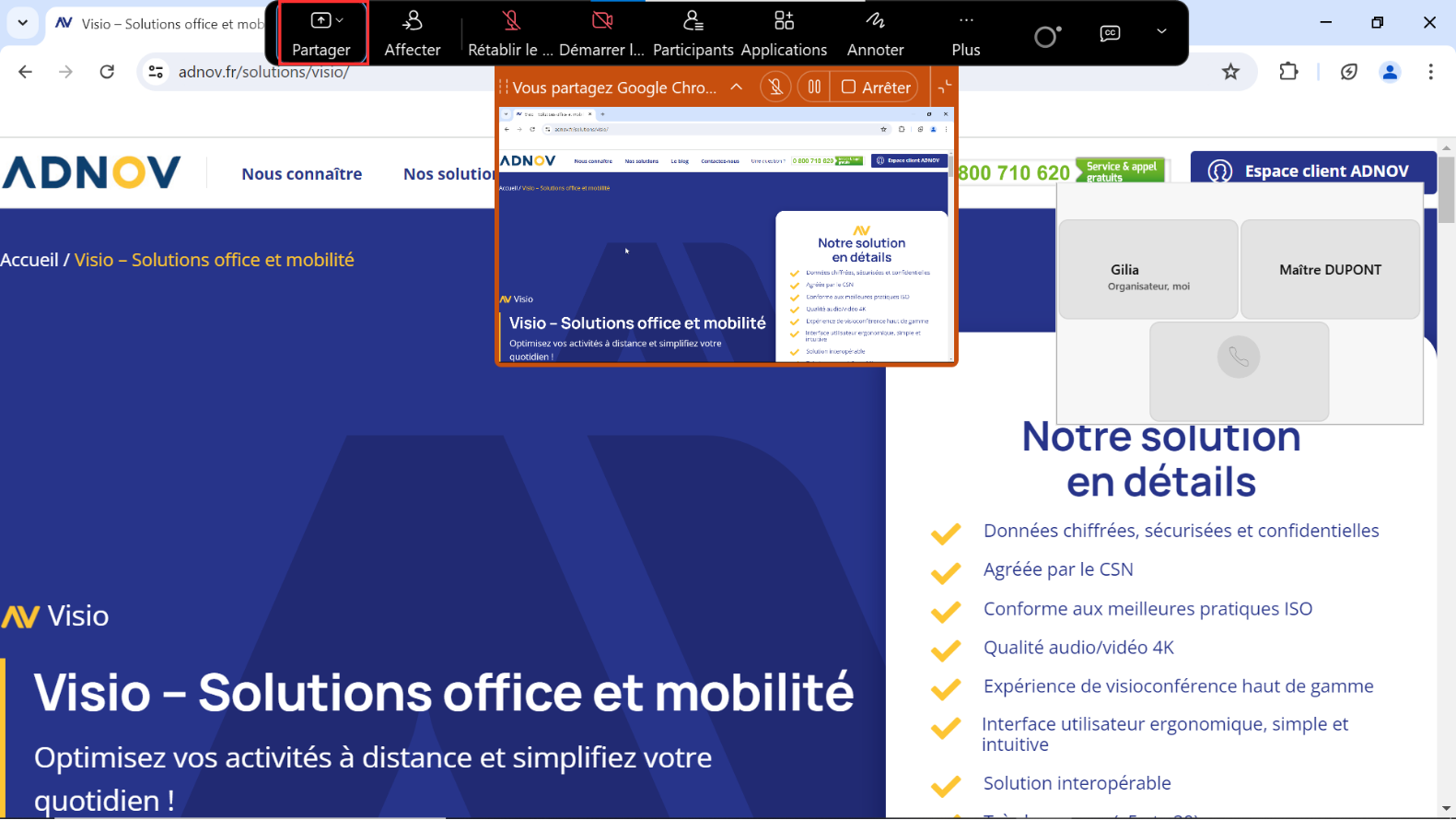Screen dimensions: 1456x820
Task: Click the headset icon in Espace client button
Action: pos(1220,171)
